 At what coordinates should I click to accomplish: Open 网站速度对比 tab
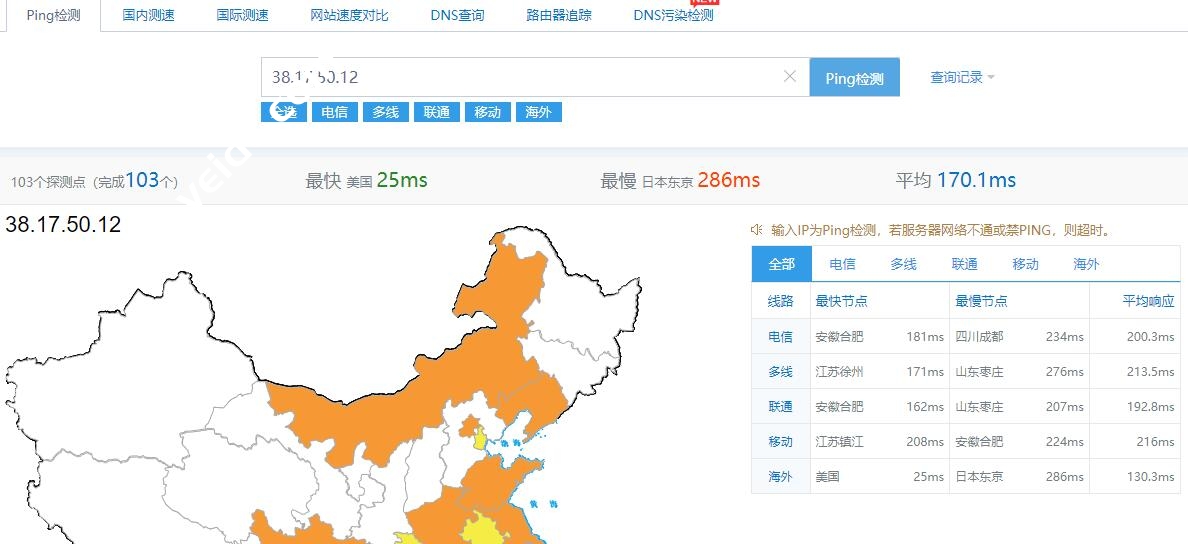click(349, 15)
